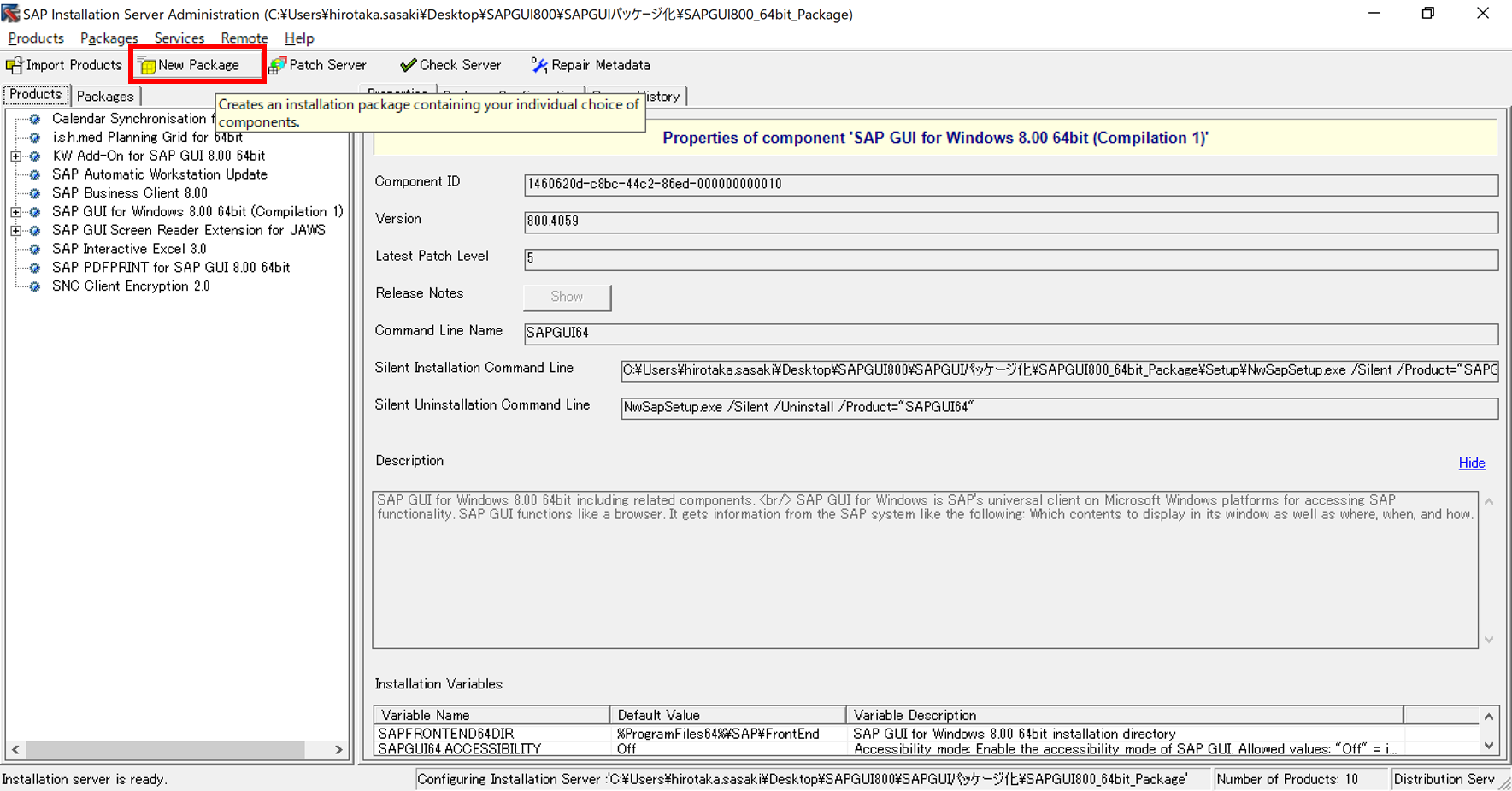Image resolution: width=1512 pixels, height=791 pixels.
Task: Click the icon beside SAP PDFPRINT
Action: [x=35, y=268]
